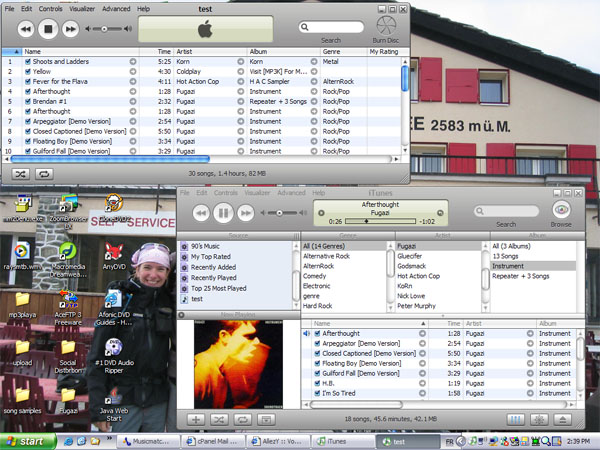Open the AceFTP 3 Freeware desktop icon
Viewport: 600px width, 450px height.
68,308
